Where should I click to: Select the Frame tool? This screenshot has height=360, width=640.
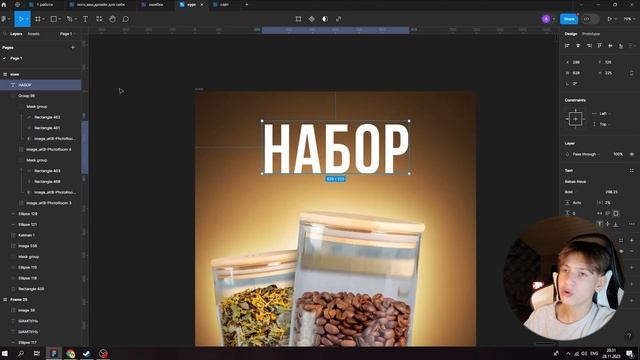point(38,19)
